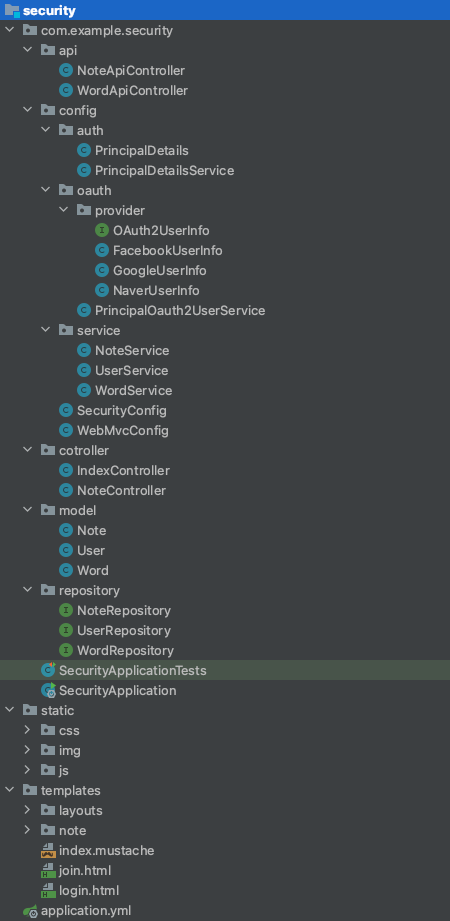The width and height of the screenshot is (450, 921).
Task: Select the login.html file name
Action: click(x=89, y=890)
